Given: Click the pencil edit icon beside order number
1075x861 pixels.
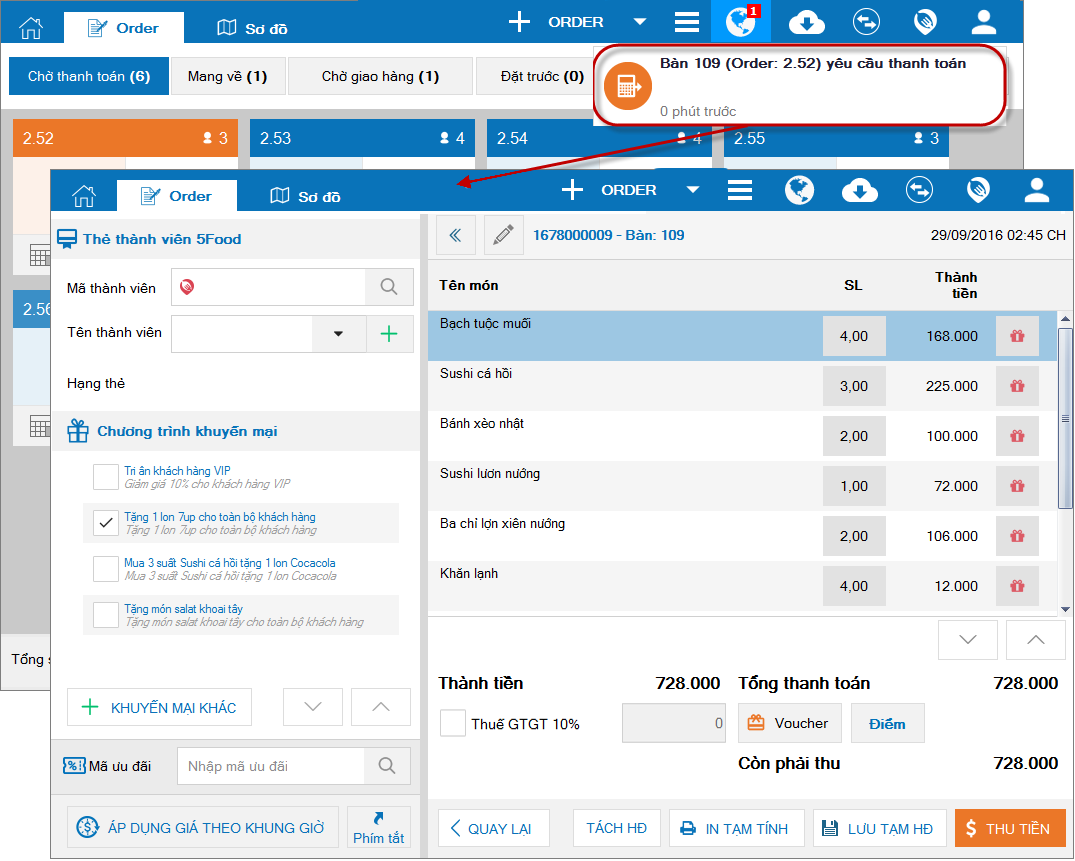Looking at the screenshot, I should (x=503, y=235).
